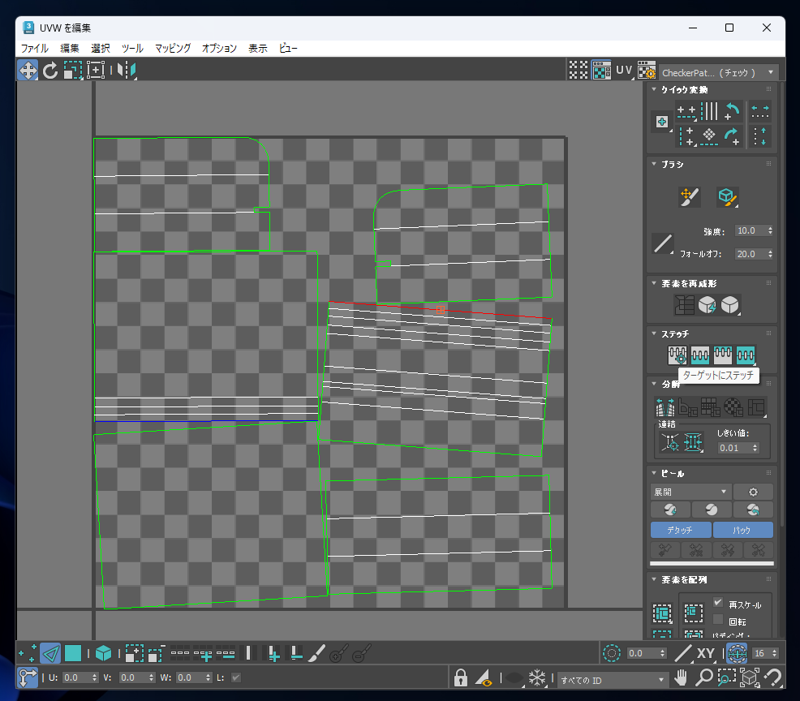Screen dimensions: 800x701
Task: Open the すべての ID dropdown
Action: pyautogui.click(x=612, y=680)
